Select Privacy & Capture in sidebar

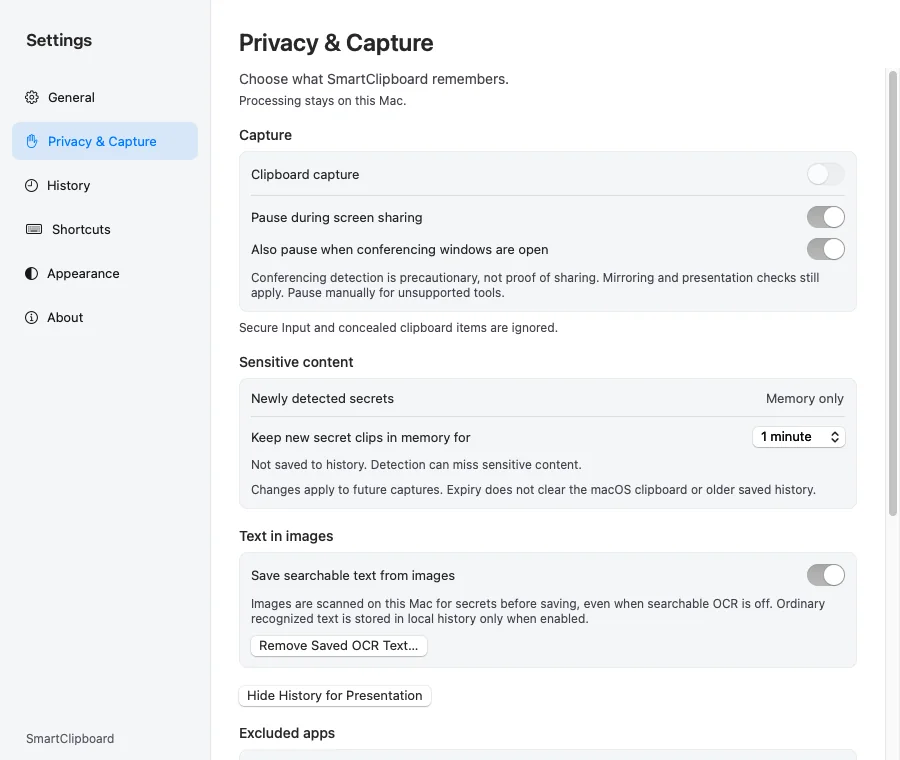[105, 141]
